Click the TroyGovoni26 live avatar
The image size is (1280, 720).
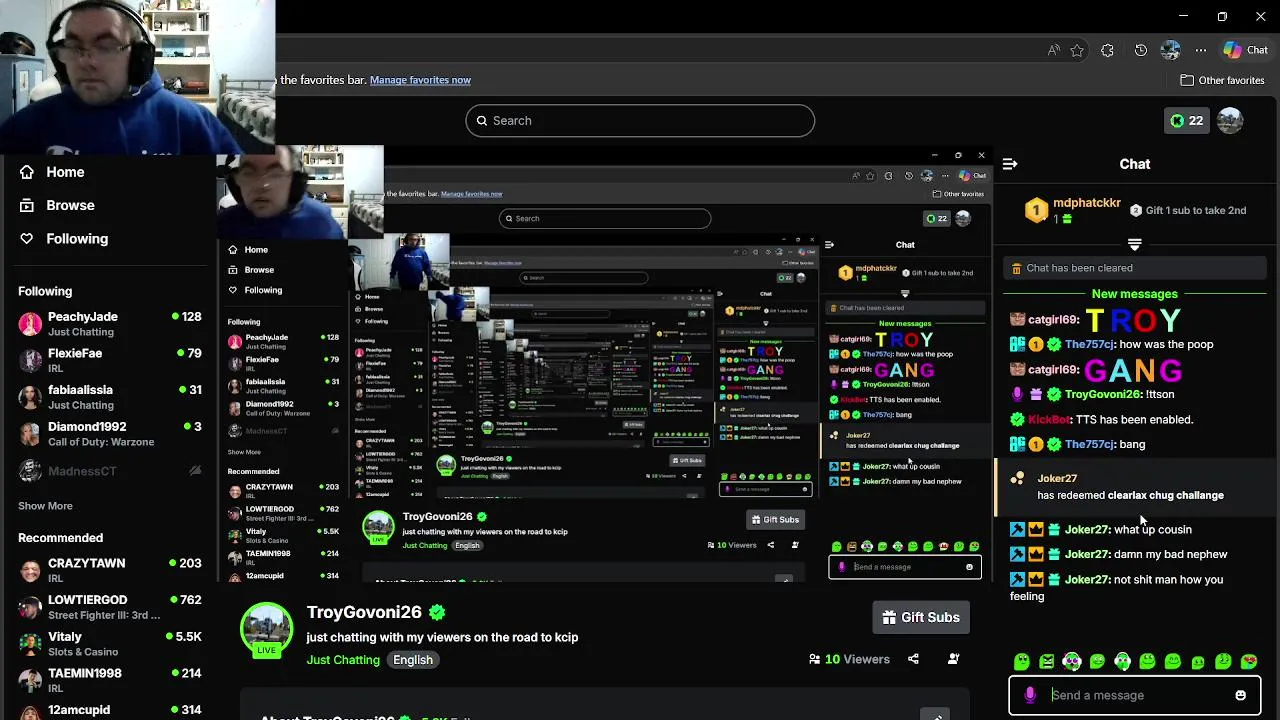pyautogui.click(x=266, y=628)
